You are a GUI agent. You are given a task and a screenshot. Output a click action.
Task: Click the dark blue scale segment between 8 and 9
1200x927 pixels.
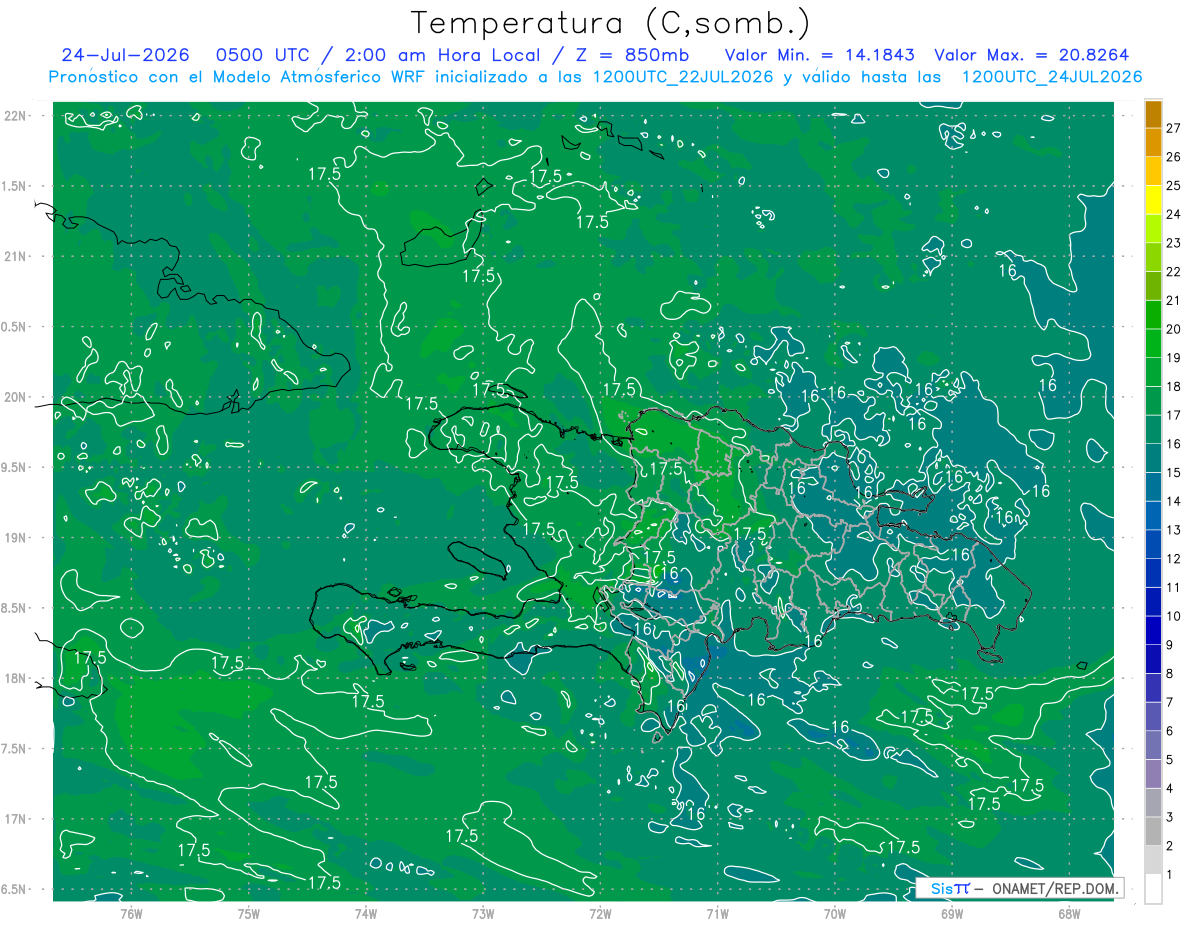[1153, 659]
